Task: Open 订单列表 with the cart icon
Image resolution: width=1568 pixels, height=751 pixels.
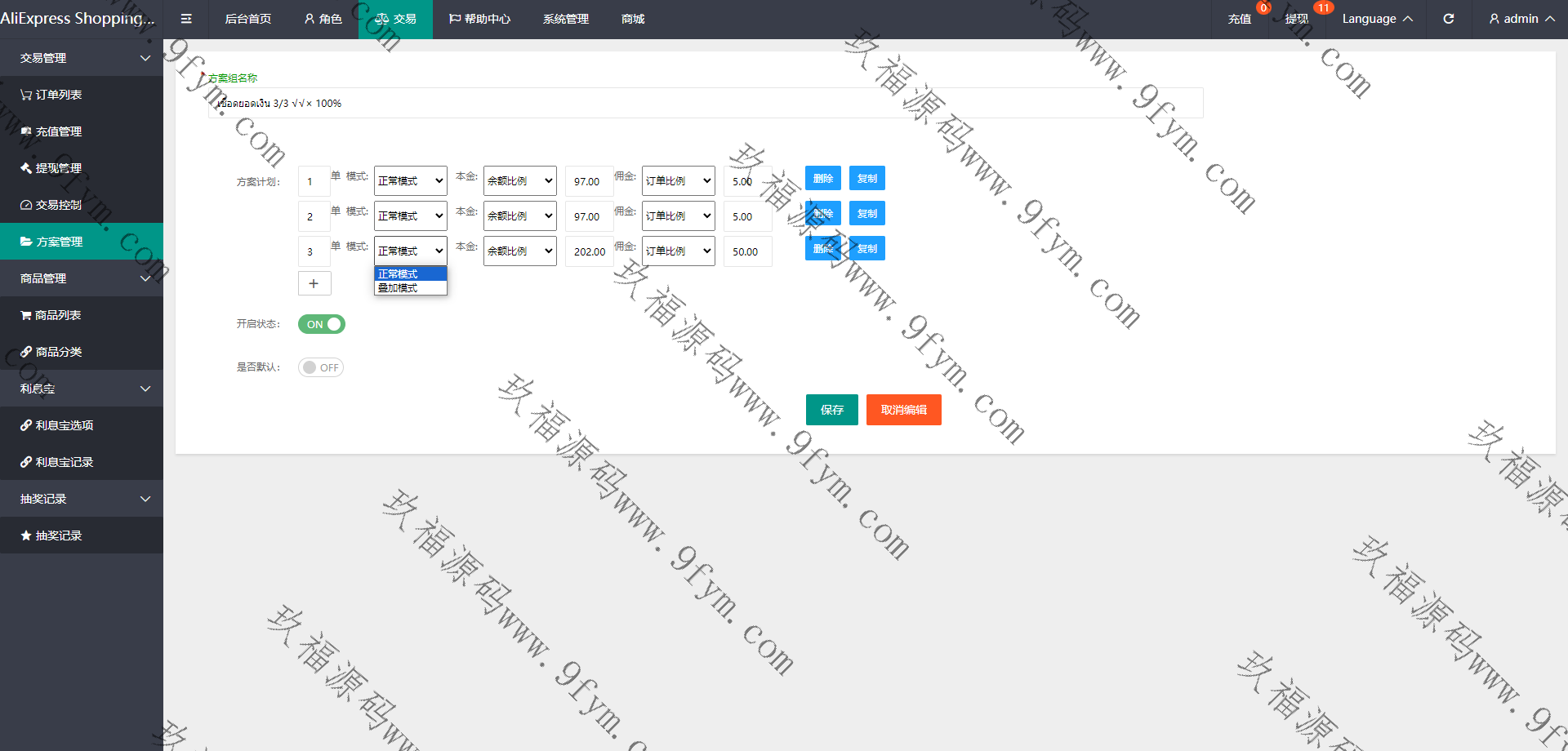Action: 51,95
